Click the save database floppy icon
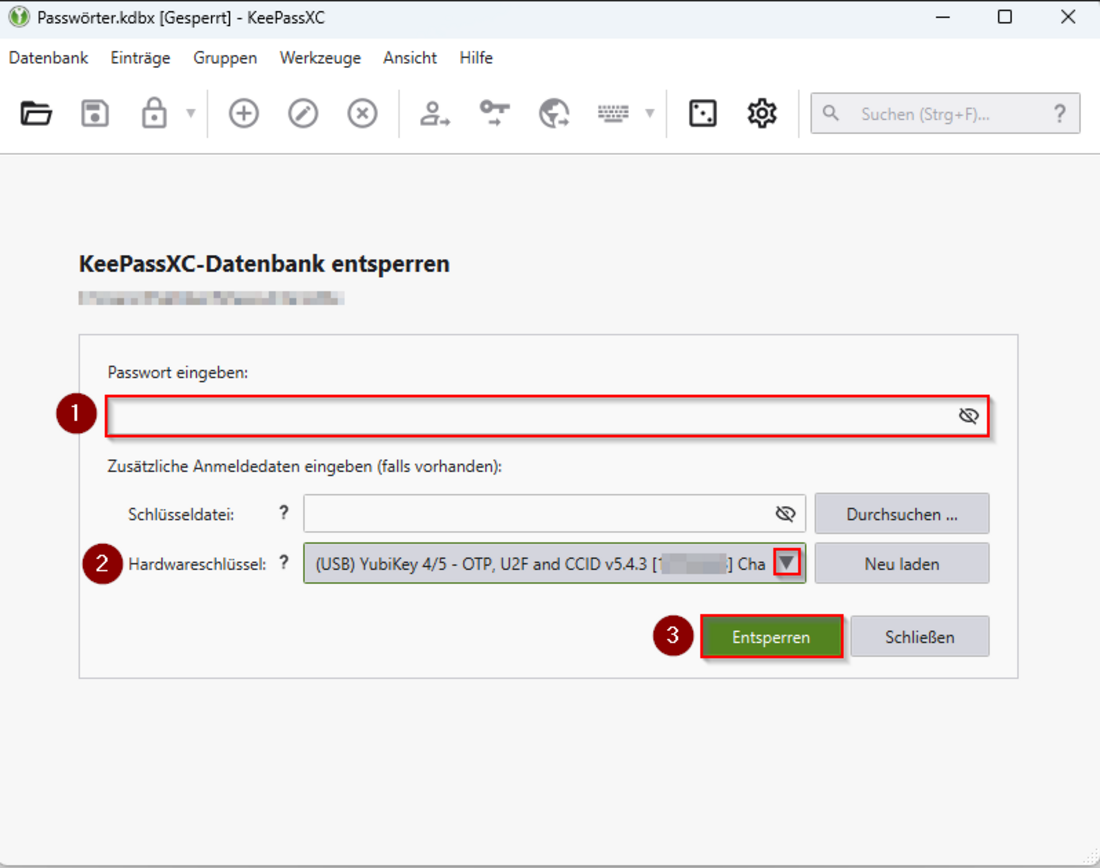 (x=95, y=113)
